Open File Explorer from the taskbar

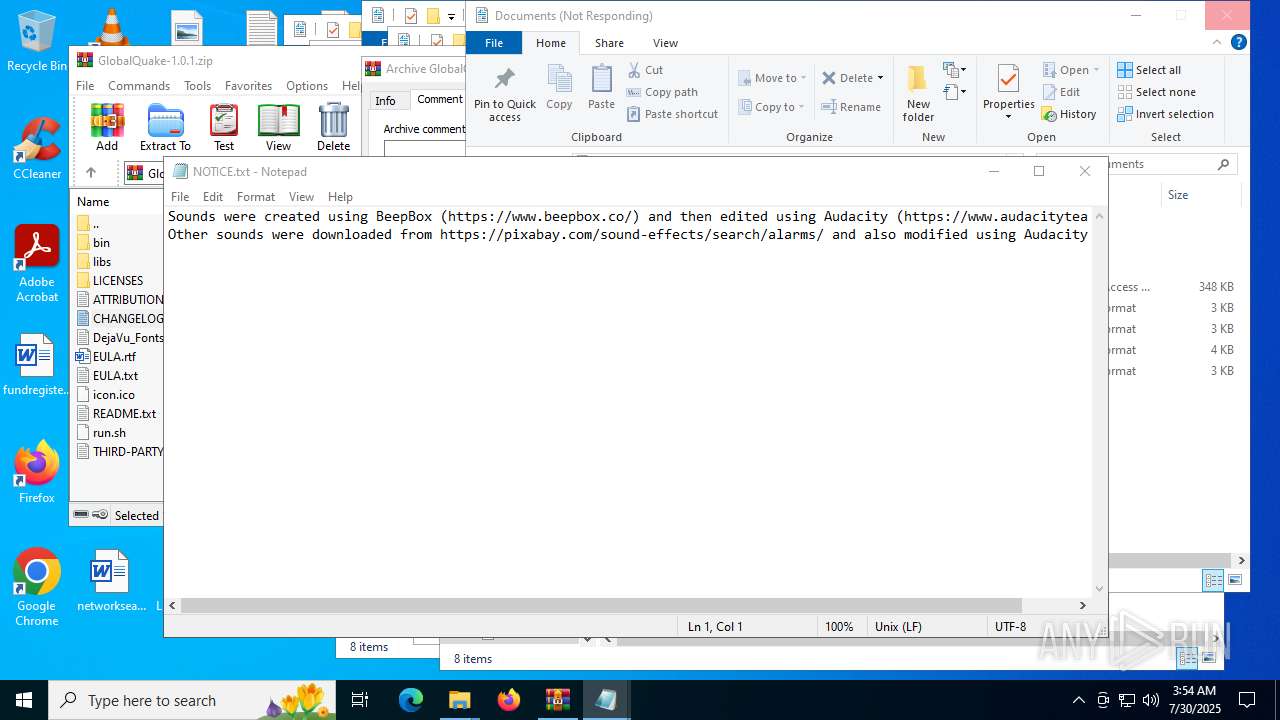(x=459, y=700)
